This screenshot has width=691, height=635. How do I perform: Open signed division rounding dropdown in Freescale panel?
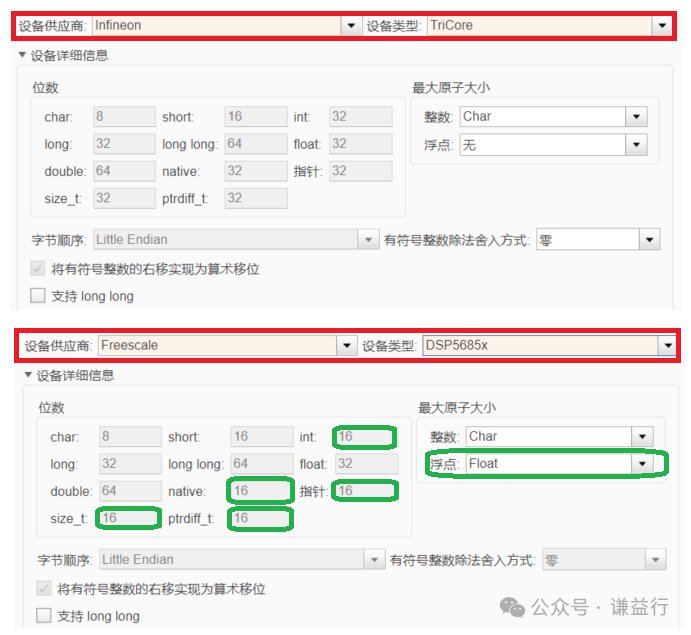click(x=655, y=560)
